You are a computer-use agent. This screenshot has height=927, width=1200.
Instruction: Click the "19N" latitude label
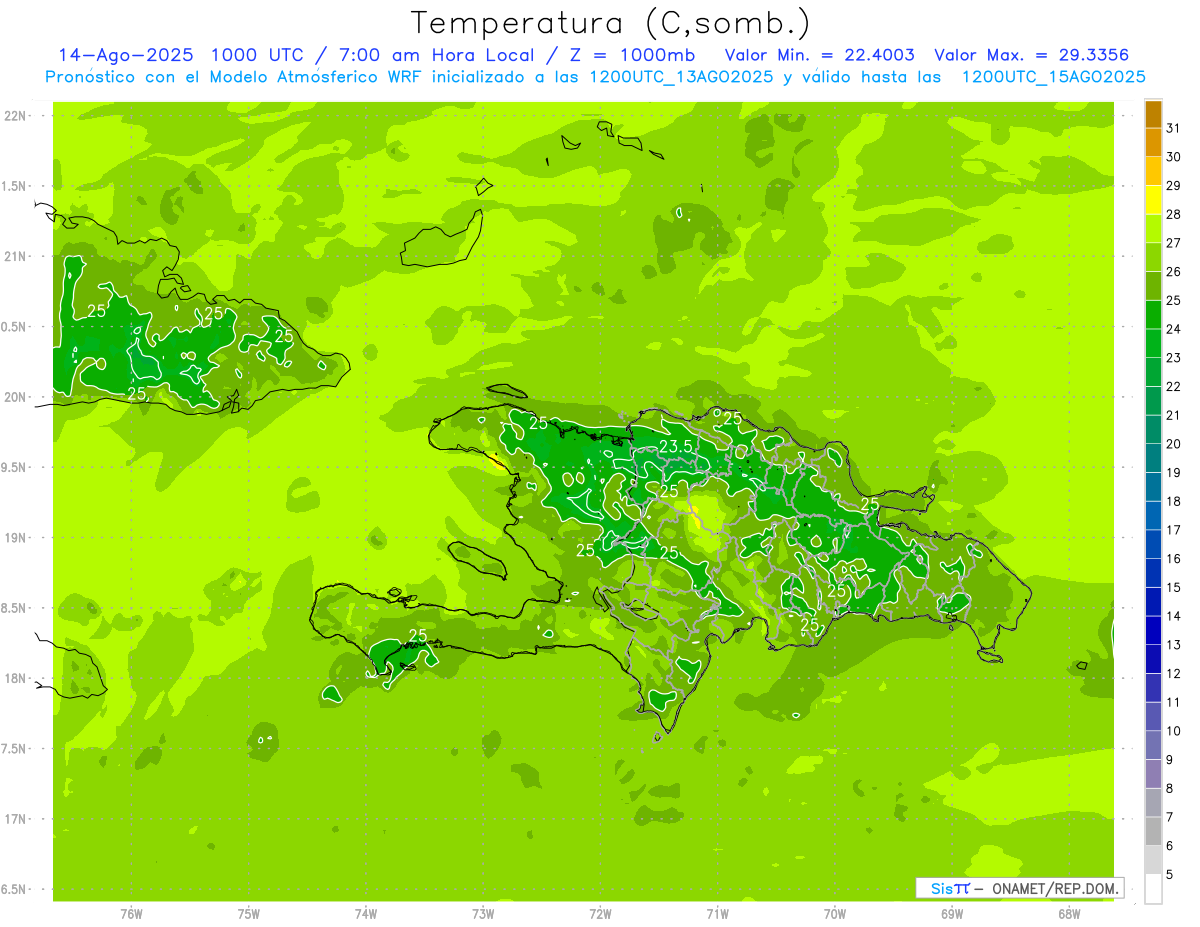click(x=14, y=538)
